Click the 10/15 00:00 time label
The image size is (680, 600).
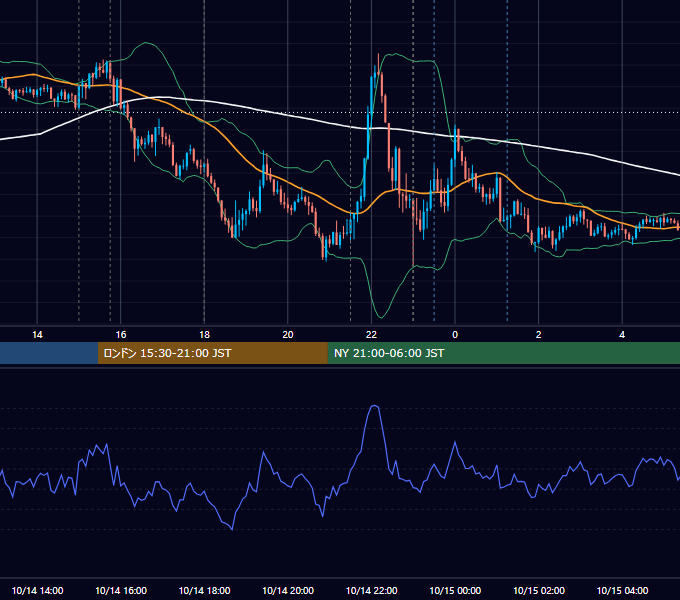click(455, 590)
